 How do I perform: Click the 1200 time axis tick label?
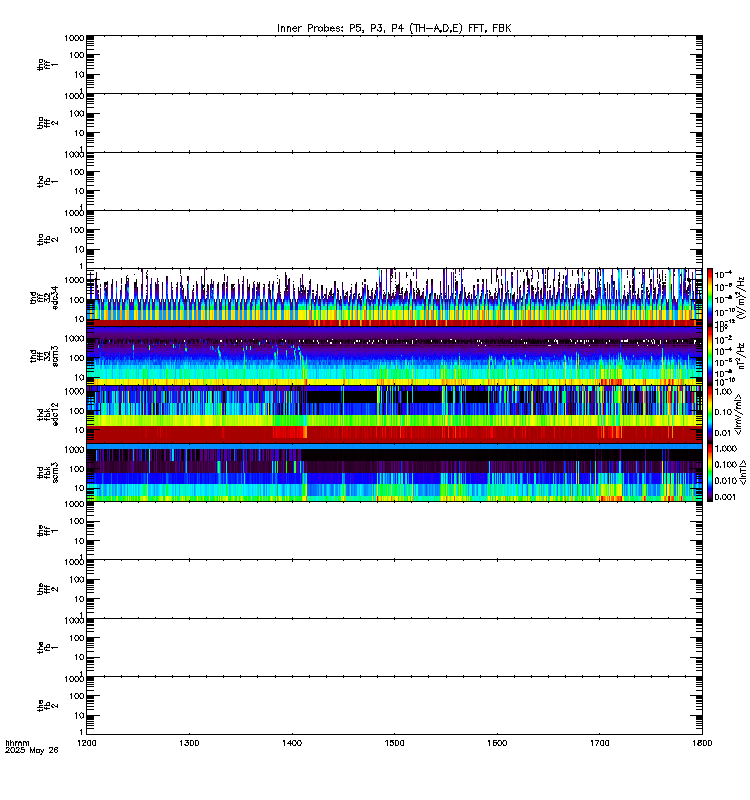pos(87,743)
